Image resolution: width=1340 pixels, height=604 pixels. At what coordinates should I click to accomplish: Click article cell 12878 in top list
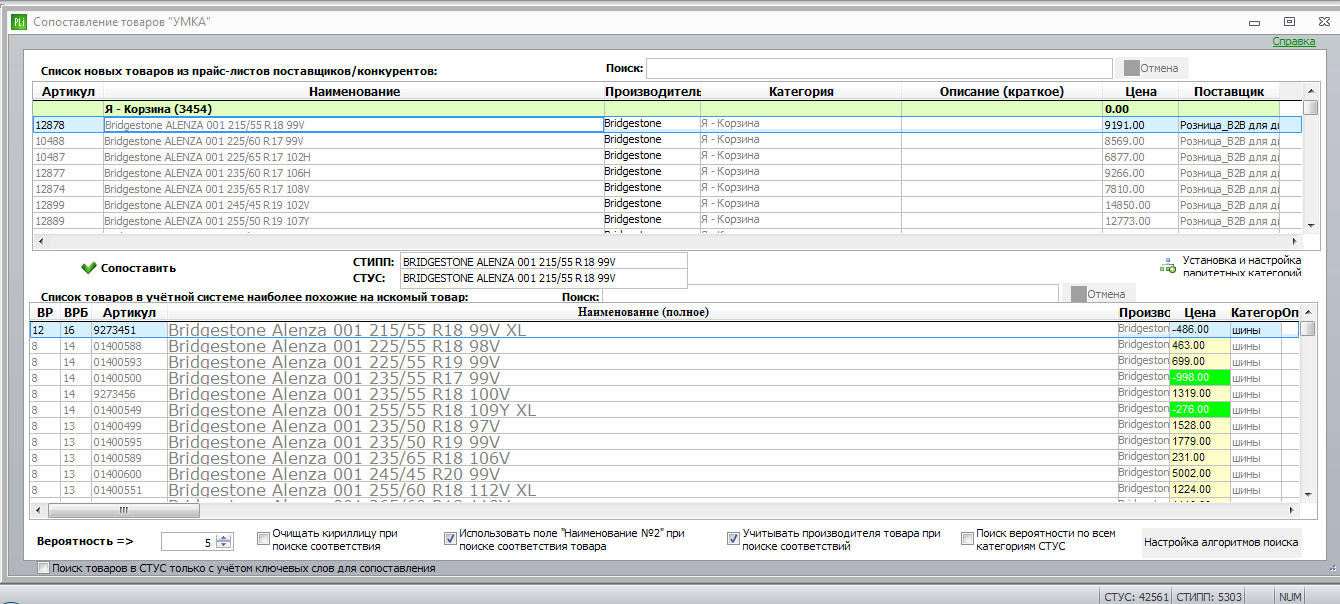(x=68, y=125)
